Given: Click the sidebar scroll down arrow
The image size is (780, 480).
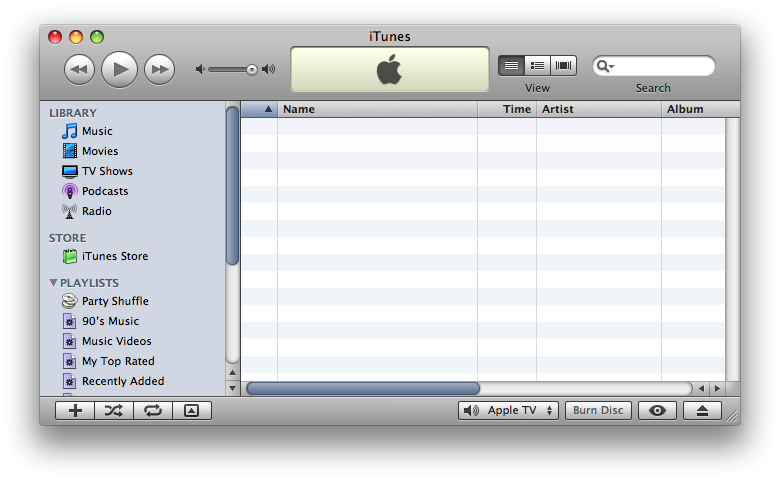Looking at the screenshot, I should tap(232, 388).
